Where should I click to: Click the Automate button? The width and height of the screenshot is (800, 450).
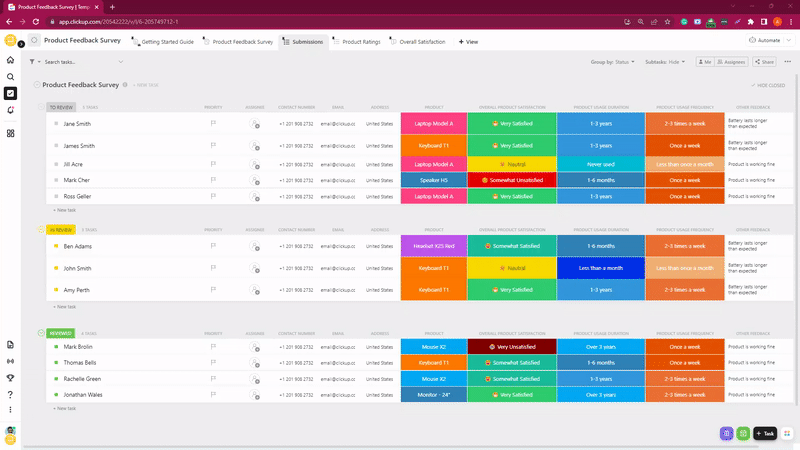tap(764, 40)
